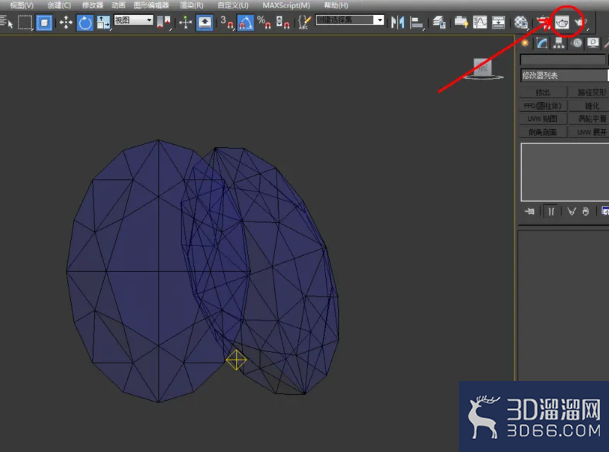Choose the rectangular selection region tool
609x452 pixels.
25,22
